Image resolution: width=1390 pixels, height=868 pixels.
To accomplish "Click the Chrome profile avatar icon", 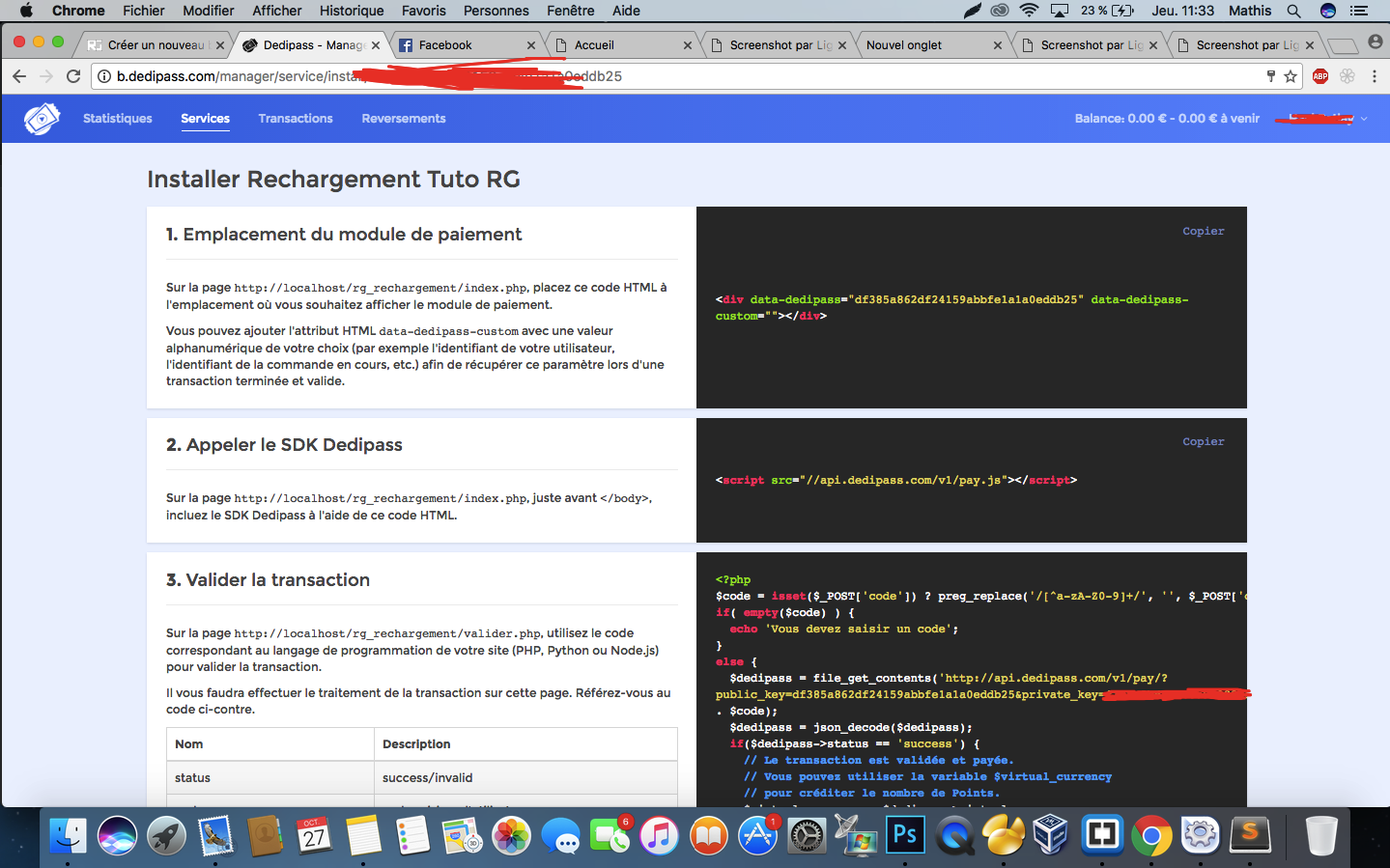I will pos(1376,42).
